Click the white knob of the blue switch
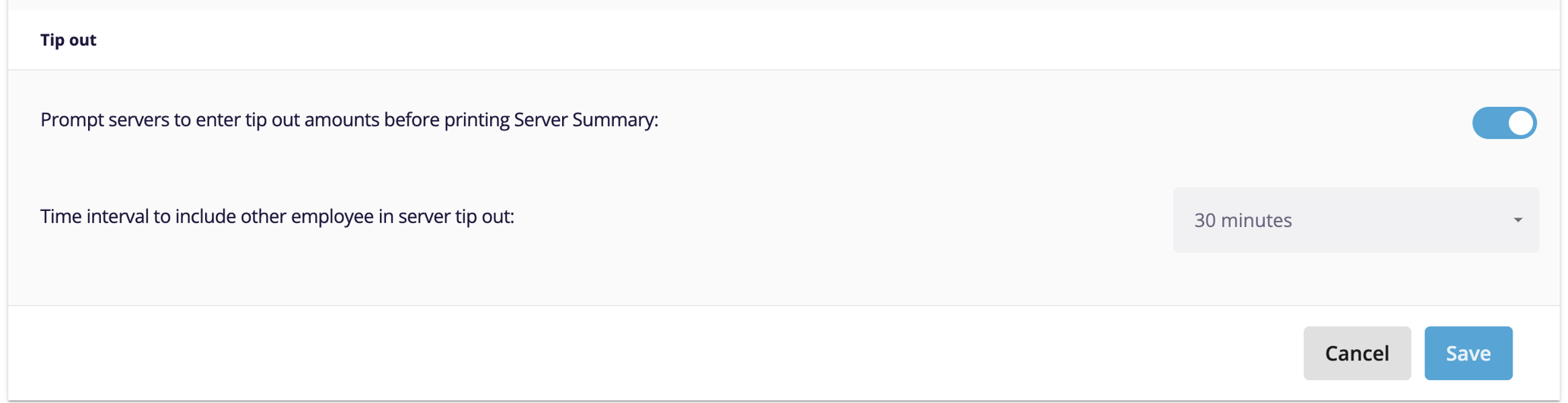Image resolution: width=1568 pixels, height=403 pixels. click(x=1520, y=123)
